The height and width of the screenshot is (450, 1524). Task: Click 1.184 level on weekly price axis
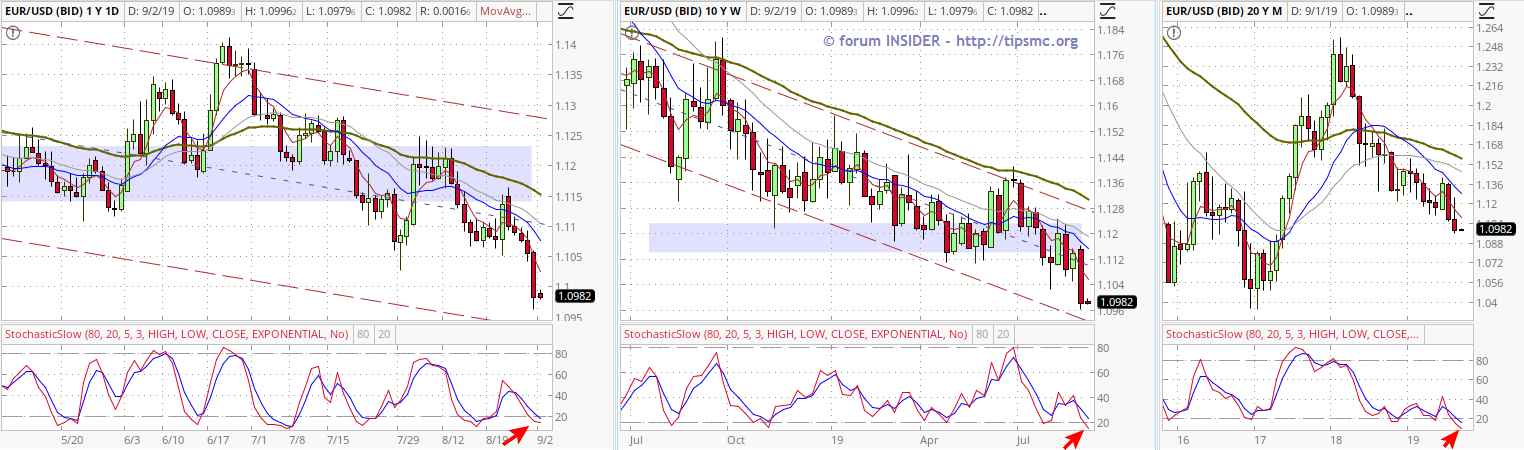1111,30
